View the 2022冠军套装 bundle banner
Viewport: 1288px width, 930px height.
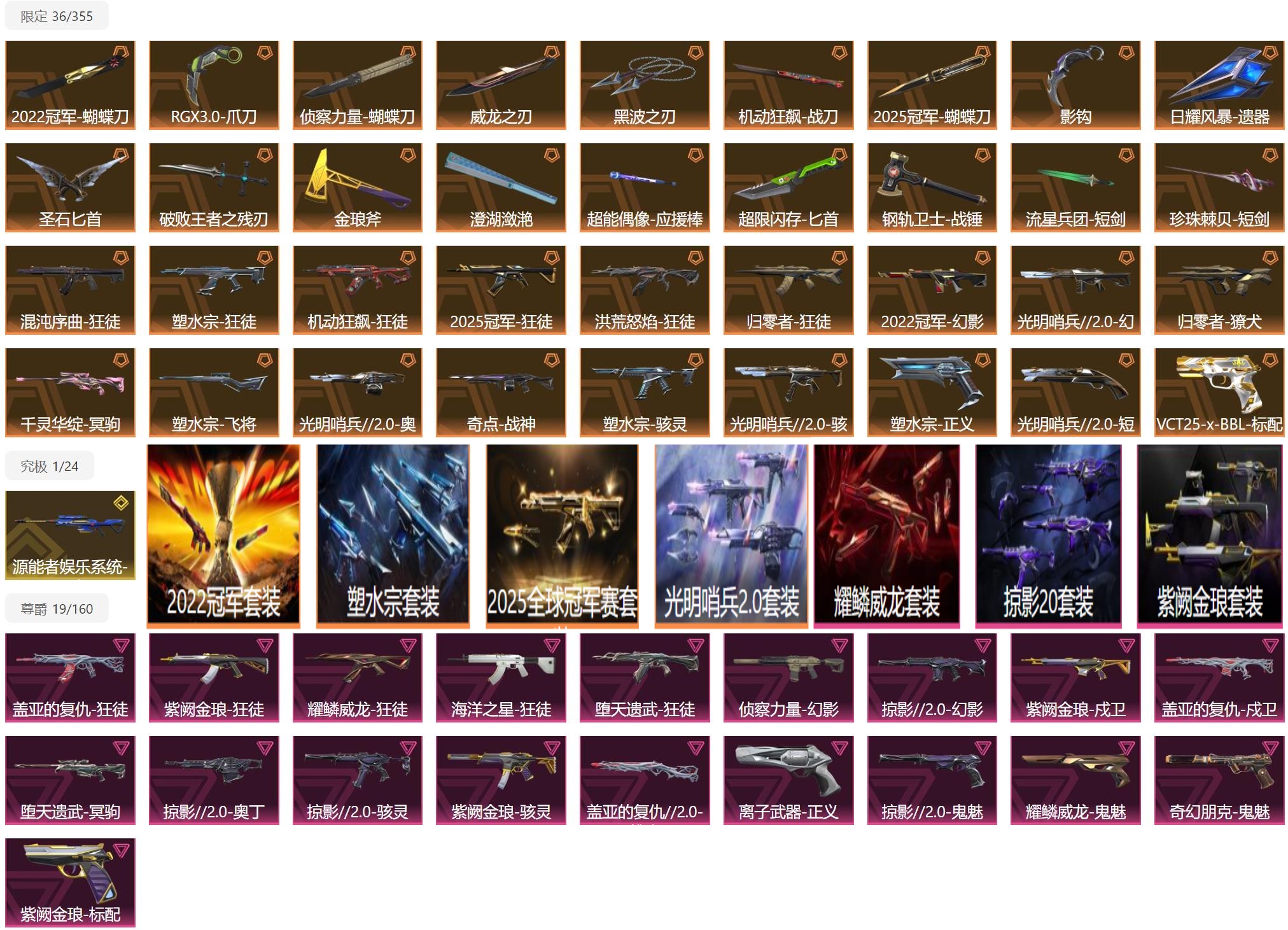(x=223, y=536)
